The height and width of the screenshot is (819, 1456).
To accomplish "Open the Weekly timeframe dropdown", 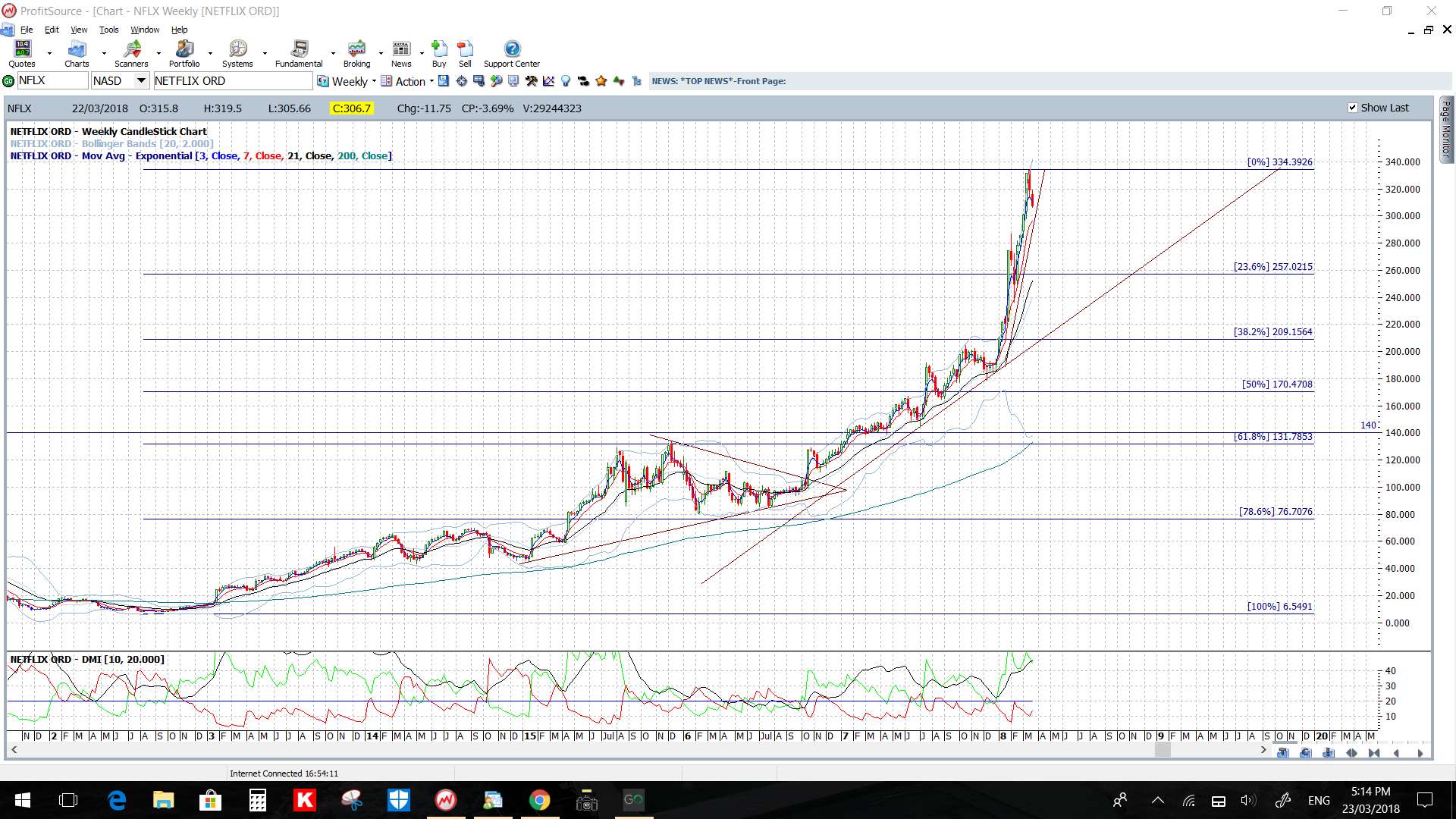I will coord(347,81).
